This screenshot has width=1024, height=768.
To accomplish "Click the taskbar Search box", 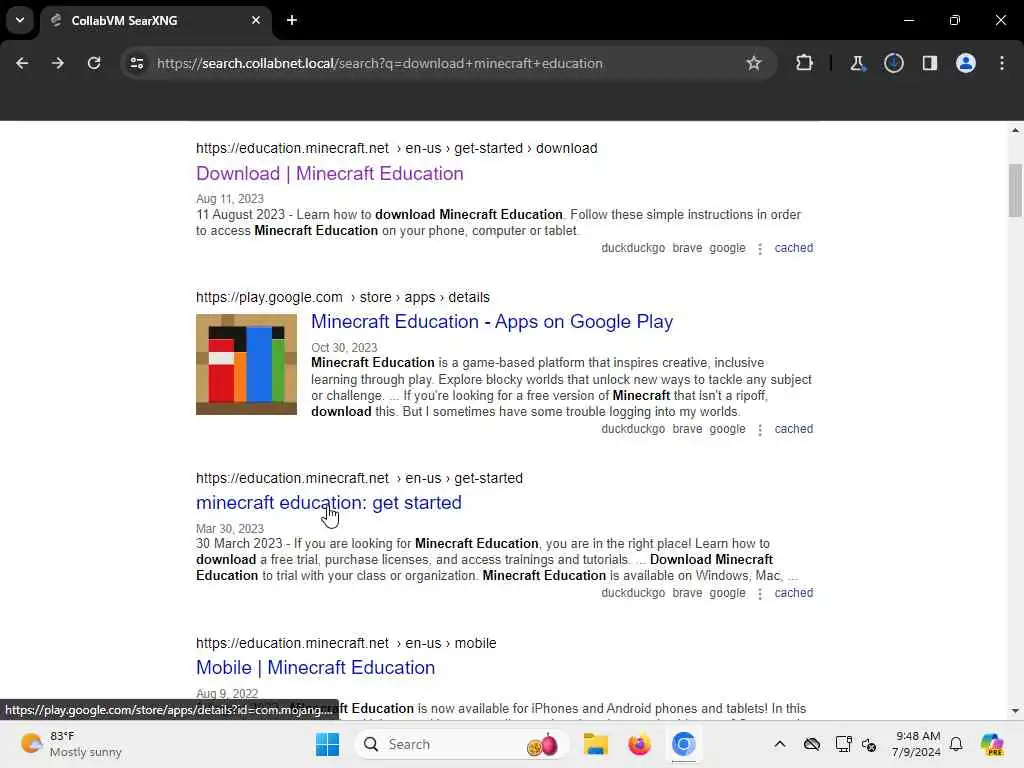I will point(461,744).
